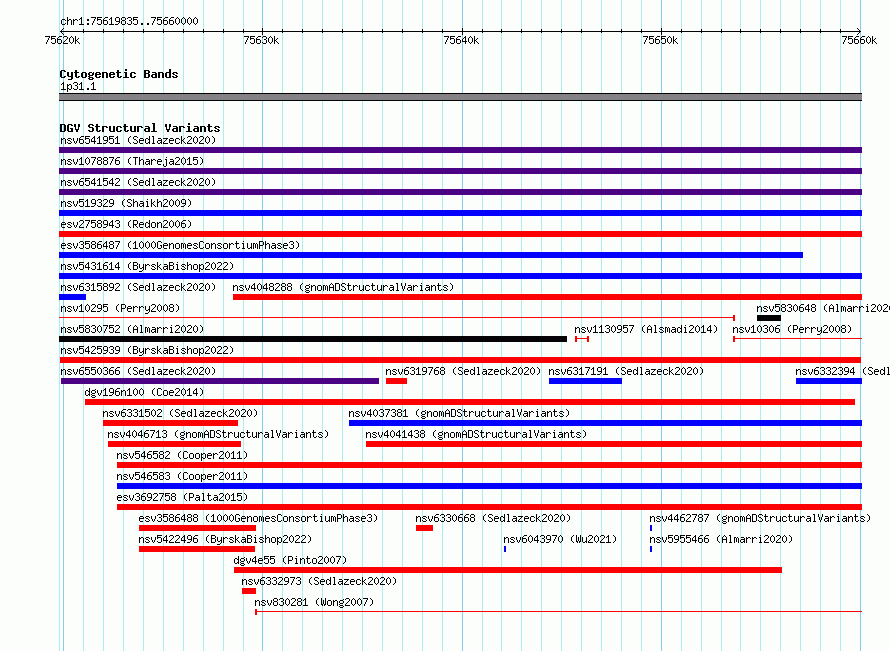Select nsv6550366 (Sedlazeck2020) label
Image resolution: width=890 pixels, height=651 pixels.
138,371
